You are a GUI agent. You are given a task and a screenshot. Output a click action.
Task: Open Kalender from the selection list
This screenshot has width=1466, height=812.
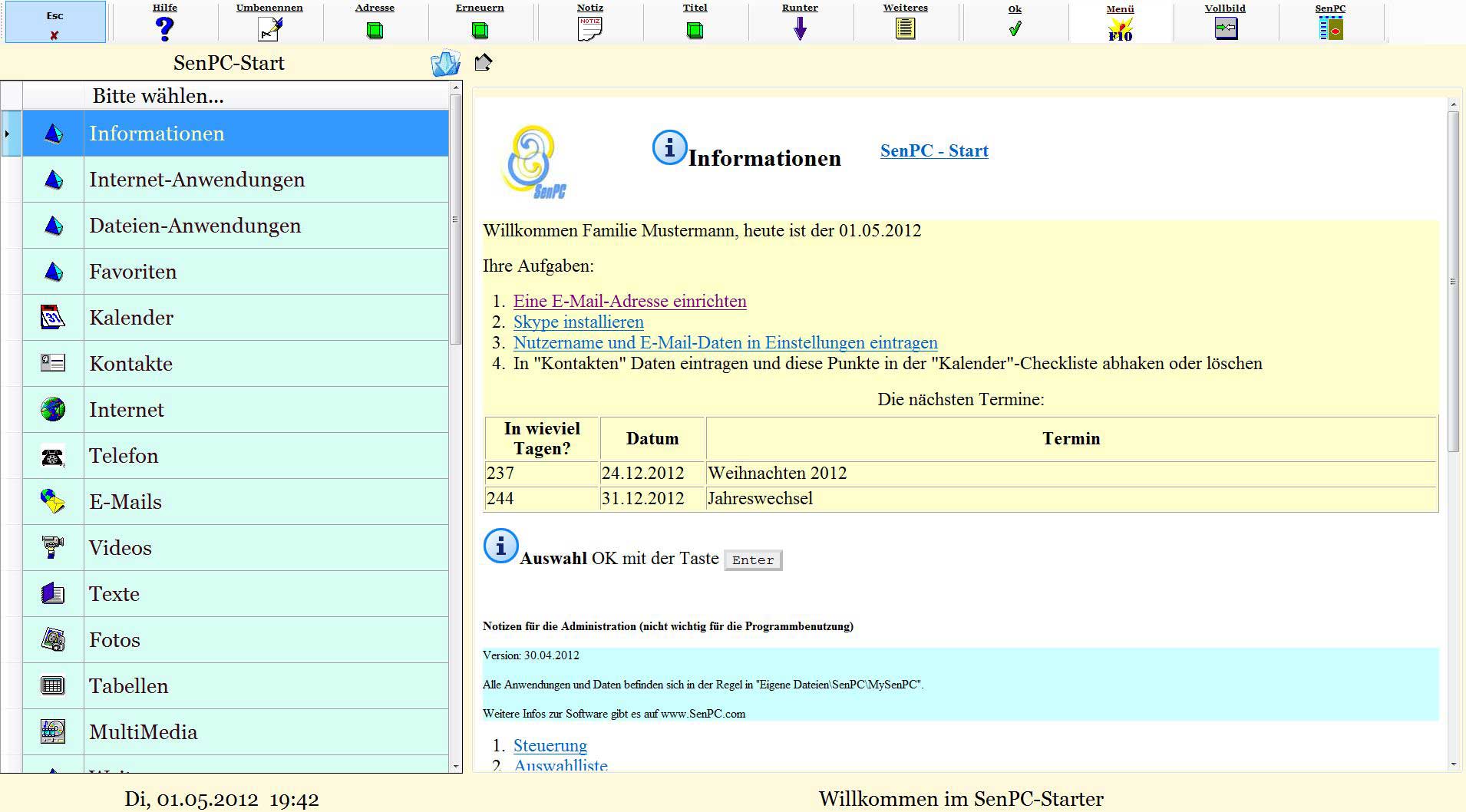(x=131, y=318)
